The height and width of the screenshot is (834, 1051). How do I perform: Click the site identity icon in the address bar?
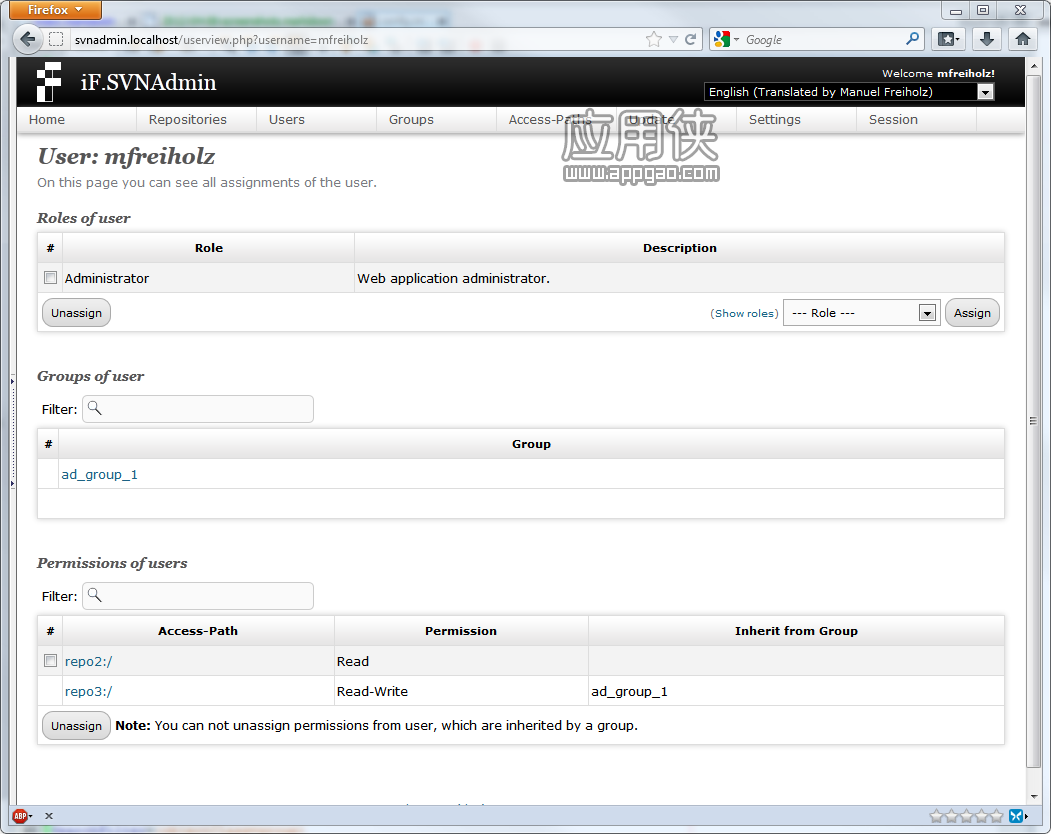56,40
